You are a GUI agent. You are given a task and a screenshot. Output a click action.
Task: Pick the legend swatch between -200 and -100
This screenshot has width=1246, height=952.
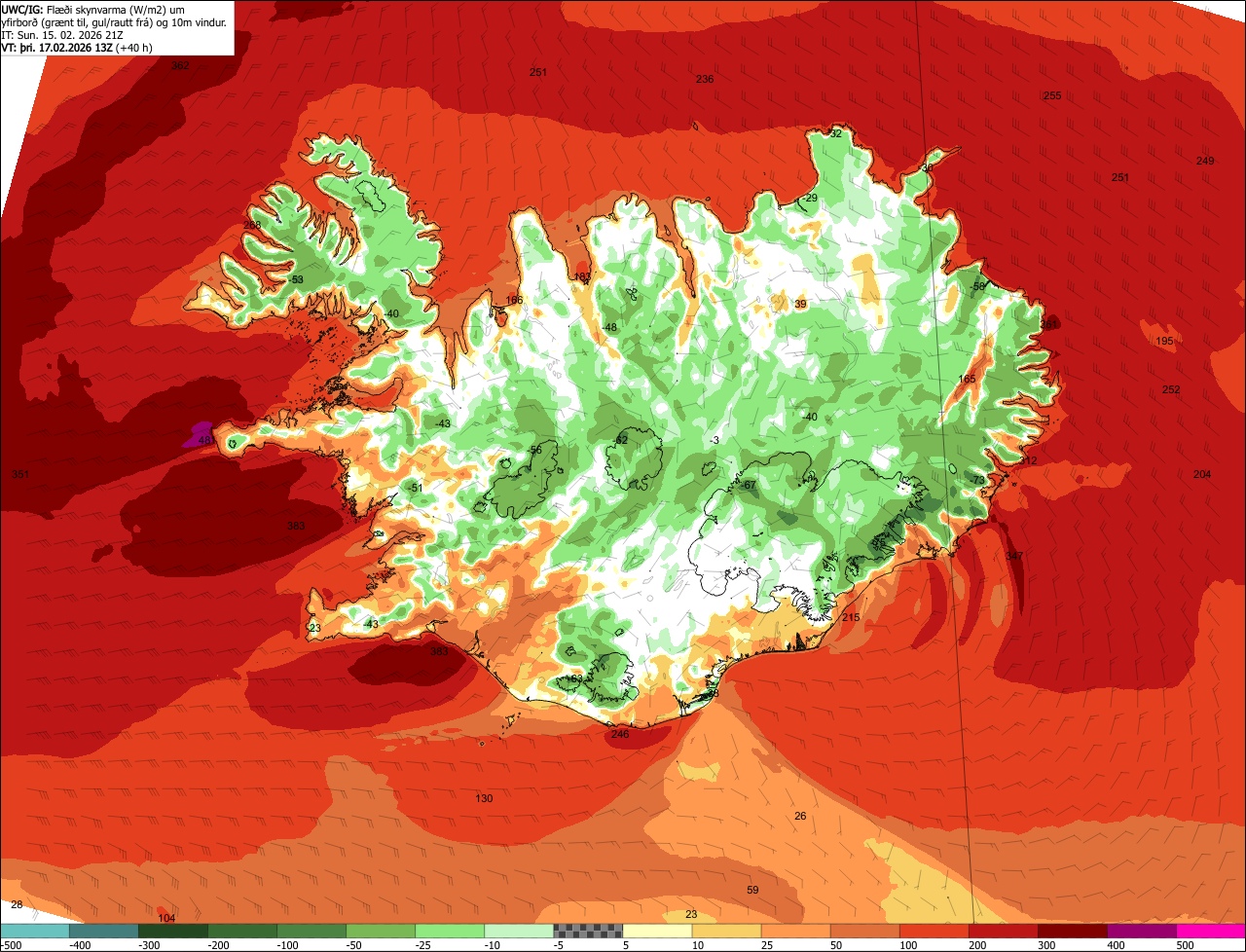pyautogui.click(x=242, y=931)
